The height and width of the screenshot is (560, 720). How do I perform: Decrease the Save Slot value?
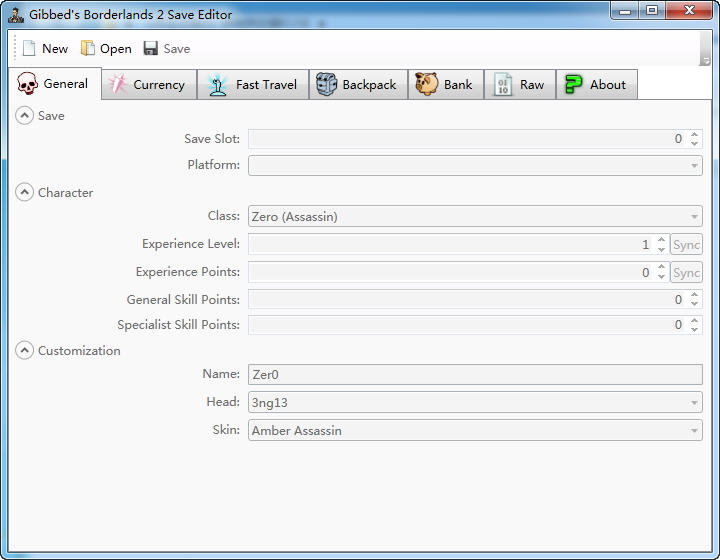pyautogui.click(x=694, y=143)
